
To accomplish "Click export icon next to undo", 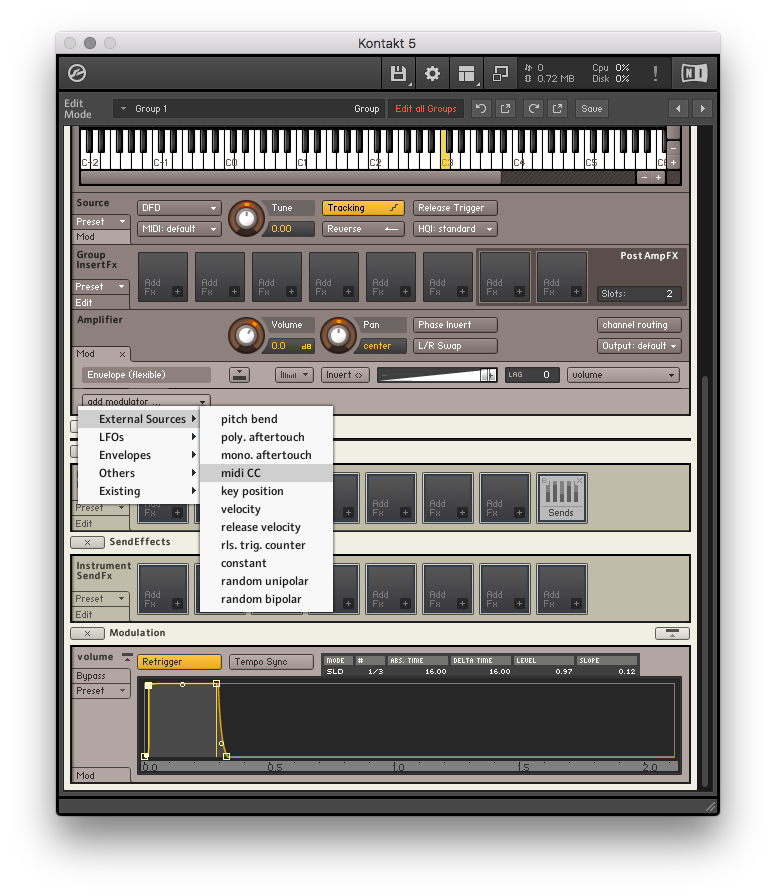I will [505, 109].
